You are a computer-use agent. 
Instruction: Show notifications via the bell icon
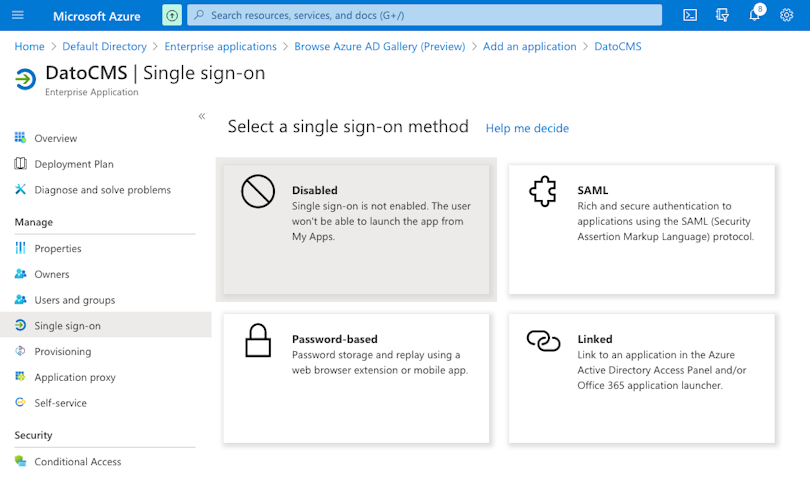coord(755,14)
